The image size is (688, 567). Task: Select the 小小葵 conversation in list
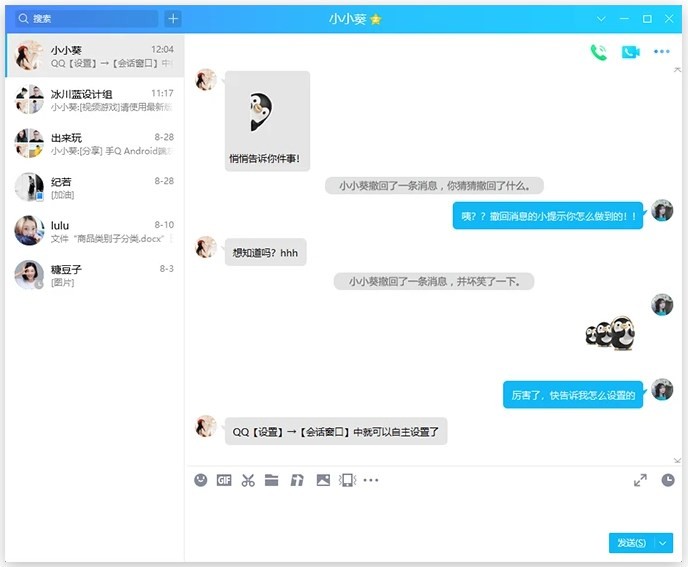95,56
